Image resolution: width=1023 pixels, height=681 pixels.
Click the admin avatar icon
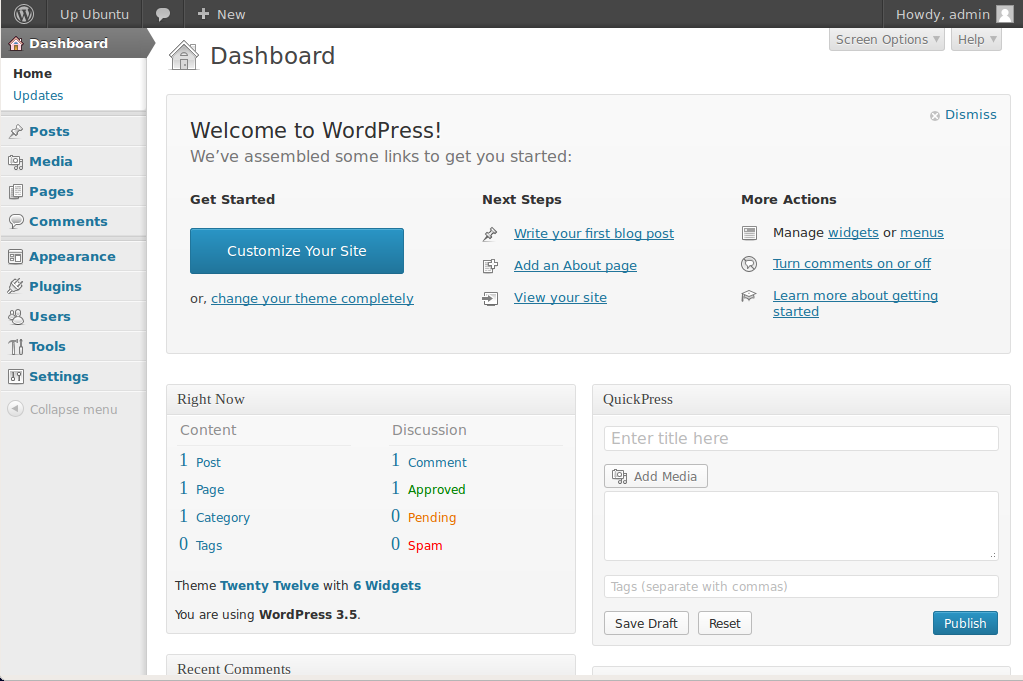click(x=1005, y=14)
